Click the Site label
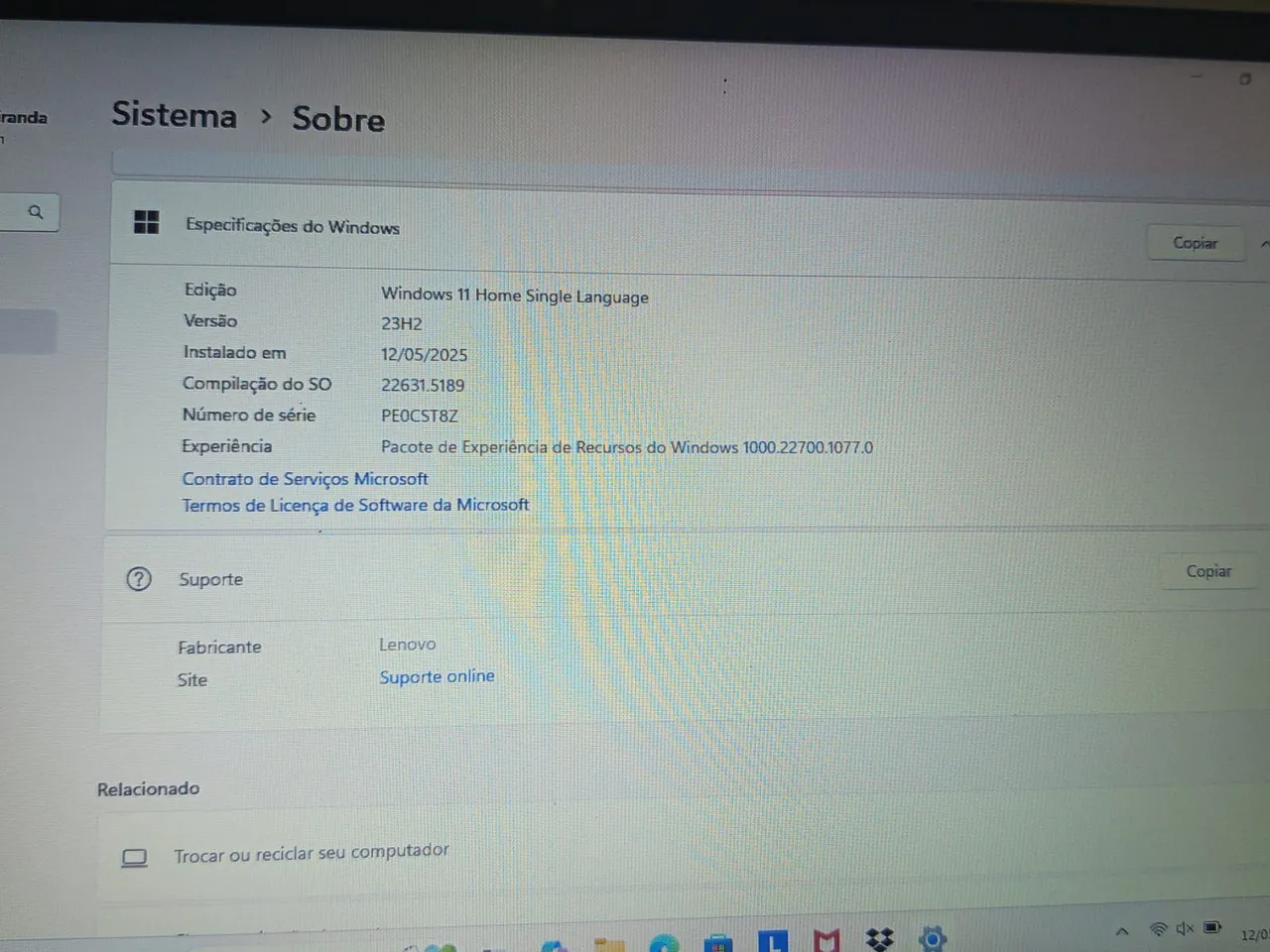 (192, 679)
